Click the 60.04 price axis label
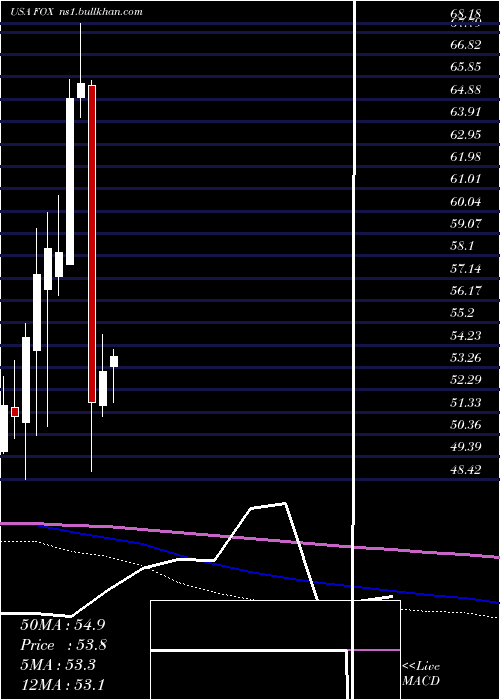Screen dimensions: 500x700 pyautogui.click(x=466, y=202)
